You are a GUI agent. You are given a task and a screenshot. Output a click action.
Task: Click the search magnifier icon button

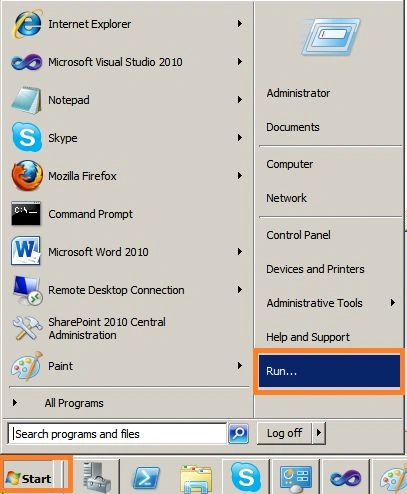238,433
